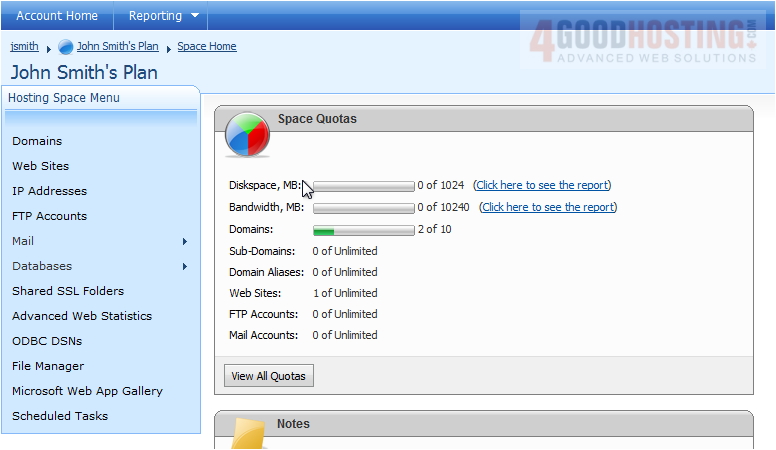Click the Space Quotas pie chart icon
The width and height of the screenshot is (776, 450).
246,134
